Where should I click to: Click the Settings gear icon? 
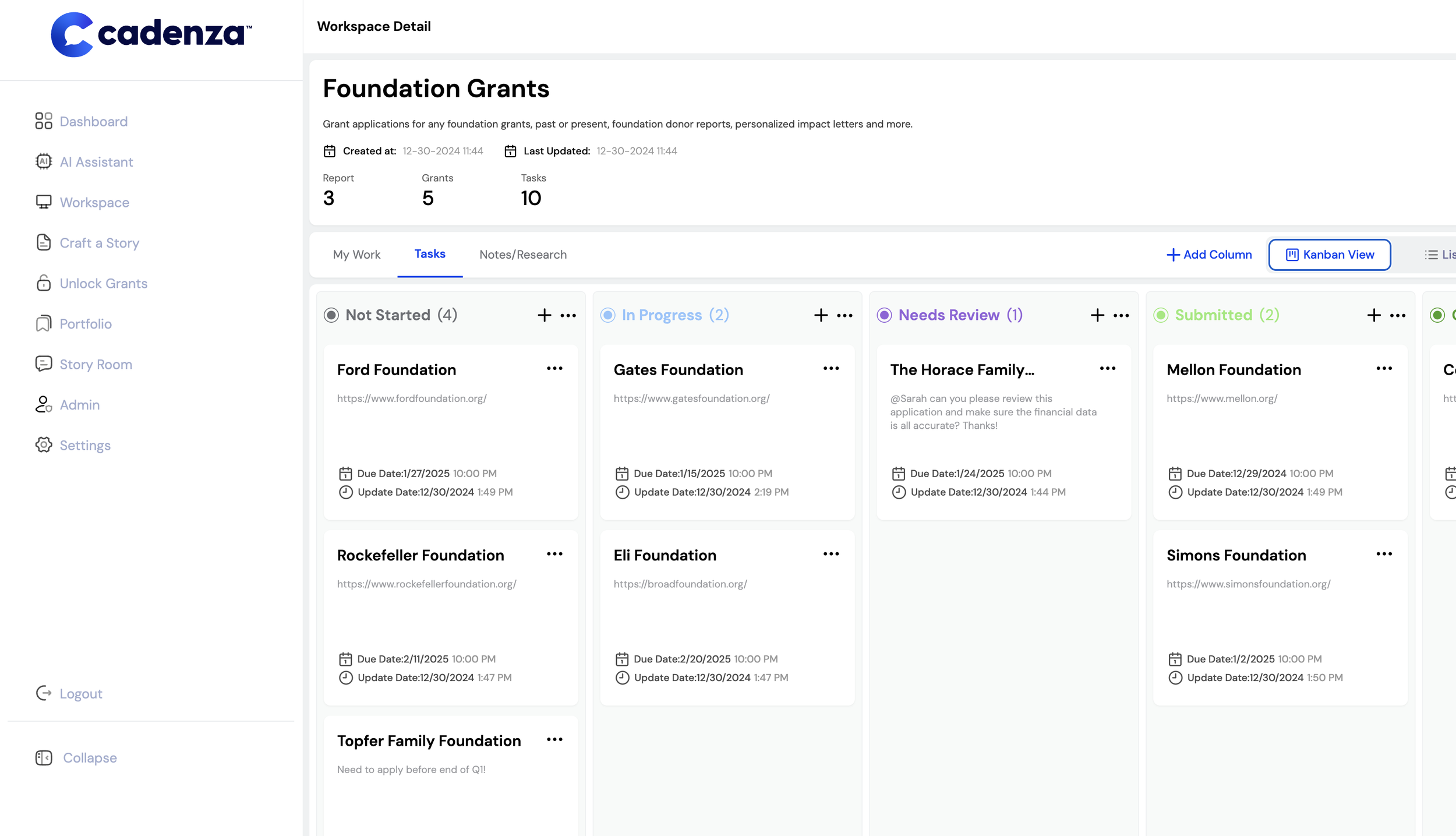tap(44, 445)
